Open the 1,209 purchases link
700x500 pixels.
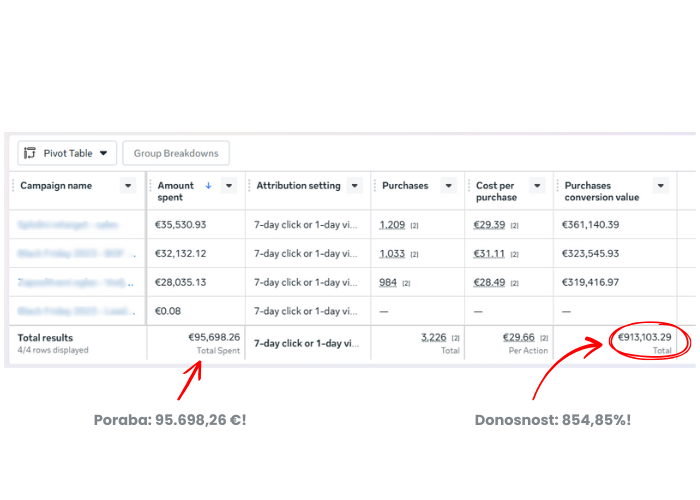click(x=392, y=225)
